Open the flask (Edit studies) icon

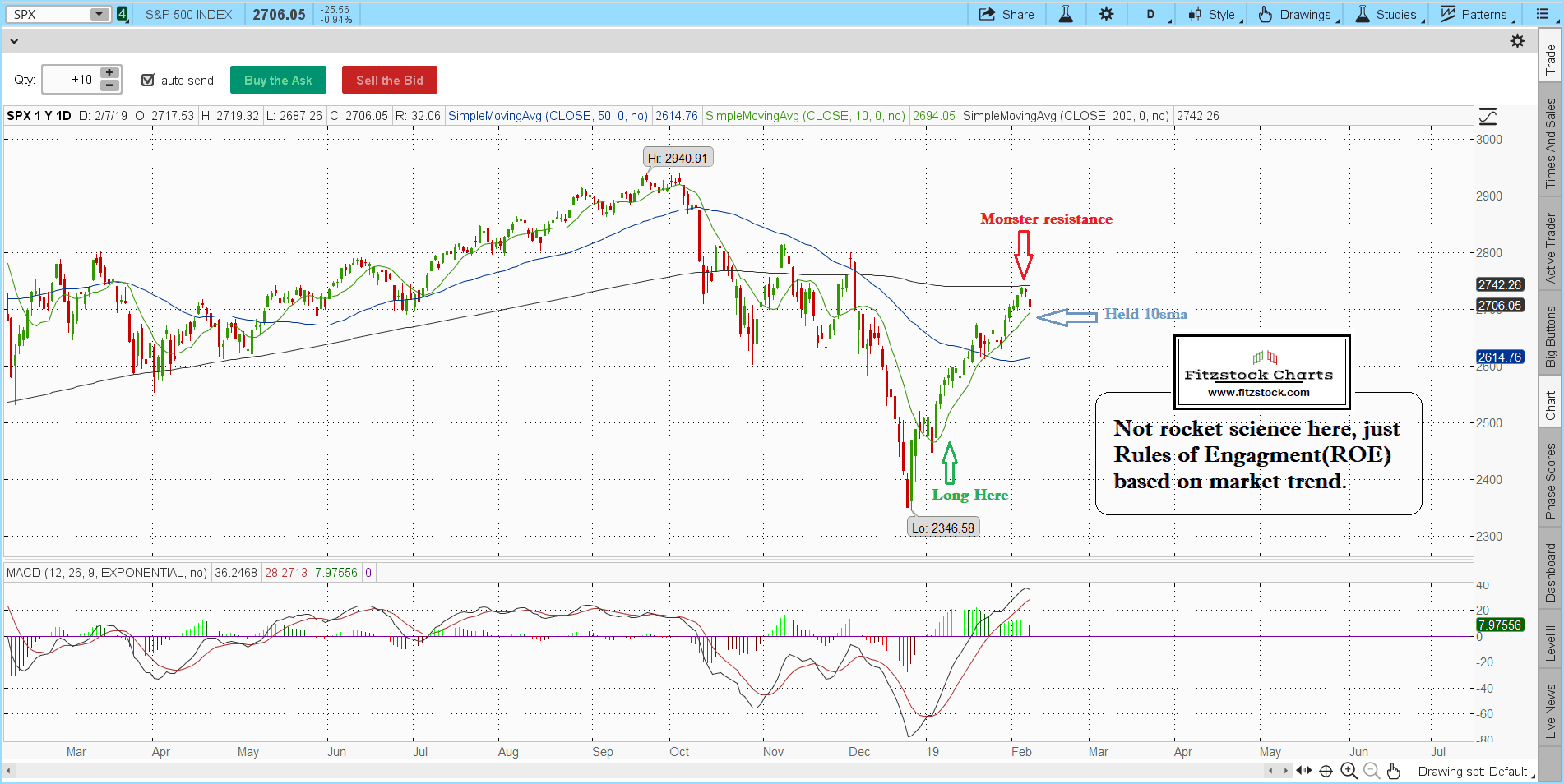tap(1066, 14)
